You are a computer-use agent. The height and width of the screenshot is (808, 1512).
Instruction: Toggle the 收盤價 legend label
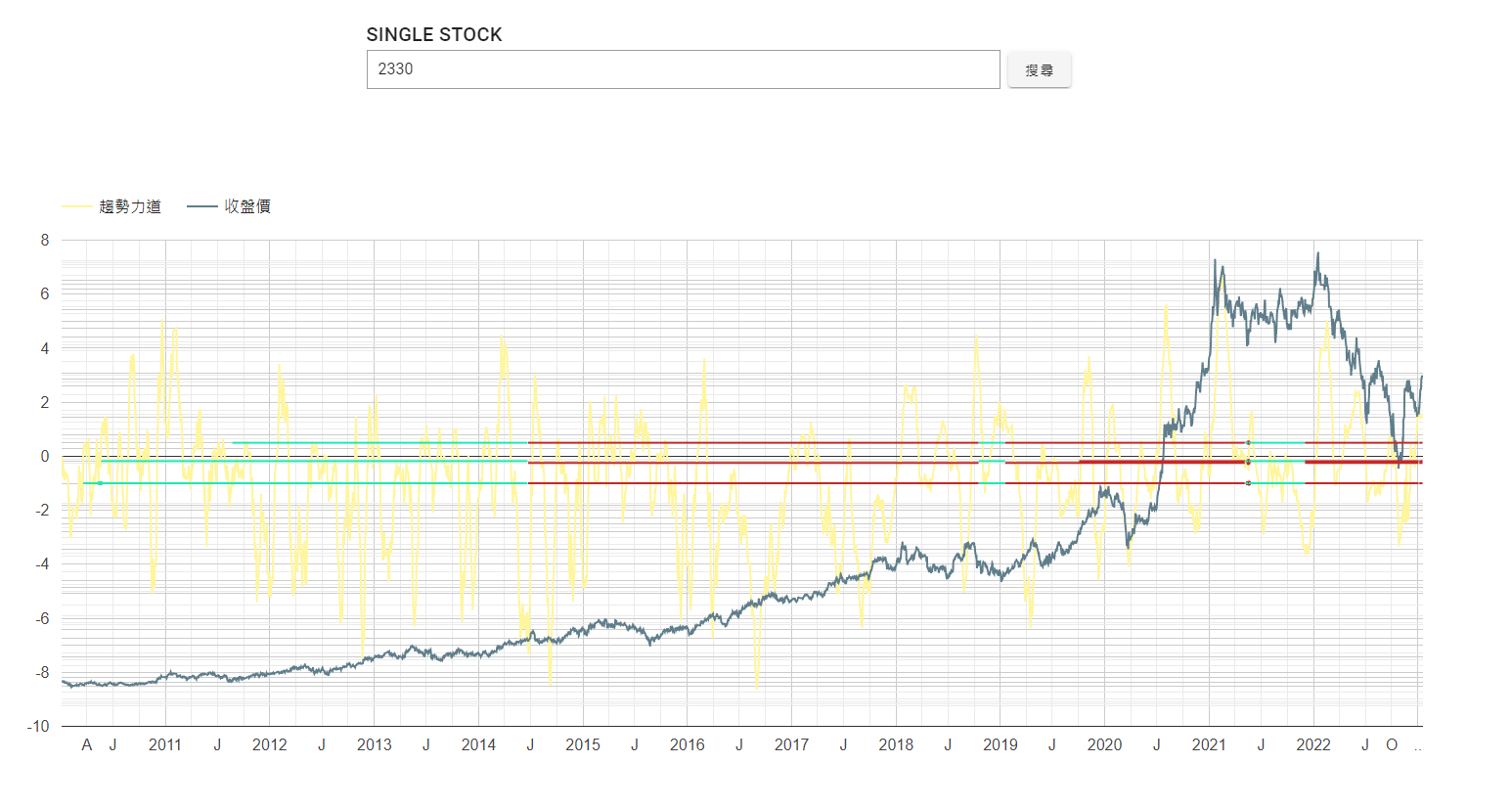247,206
